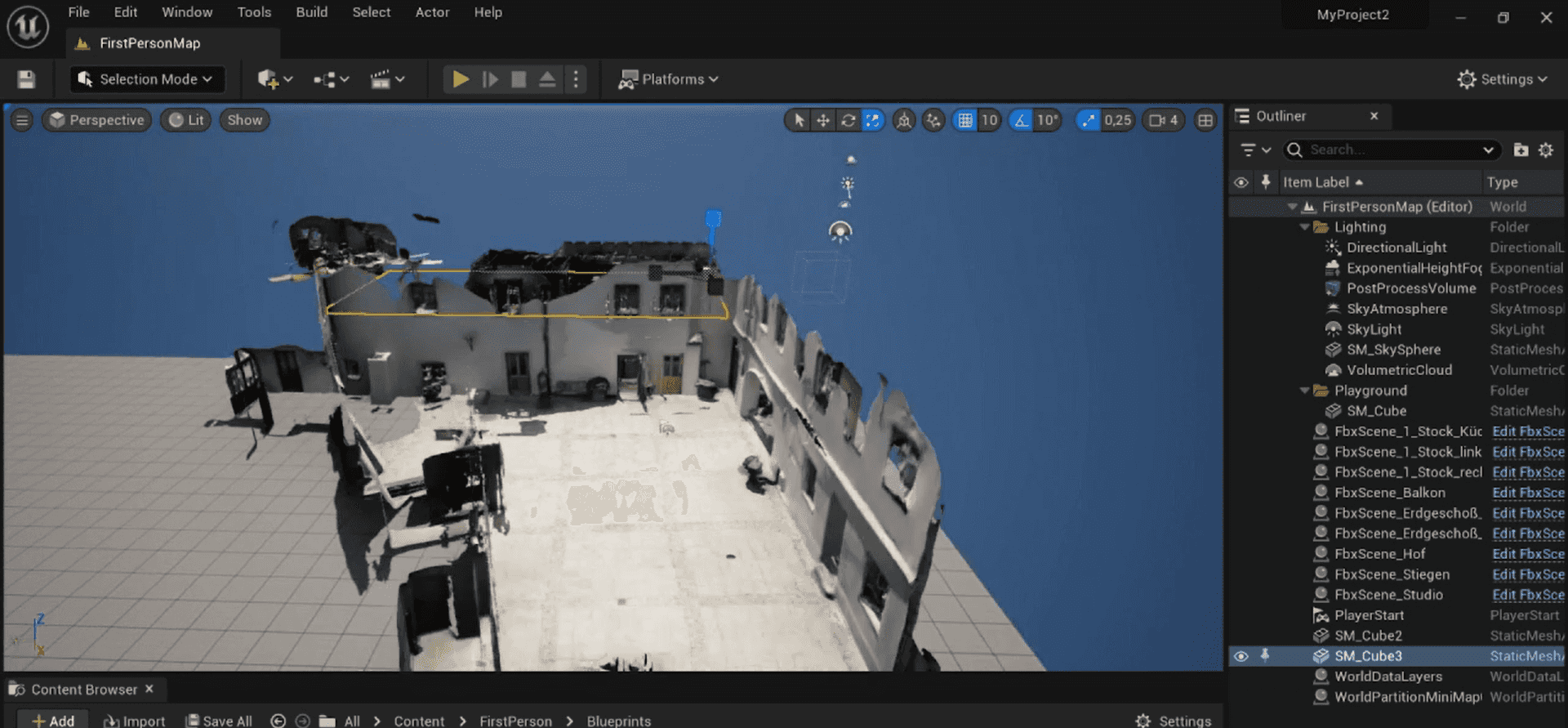This screenshot has width=1568, height=728.
Task: Open the quick add content dropdown
Action: click(274, 79)
